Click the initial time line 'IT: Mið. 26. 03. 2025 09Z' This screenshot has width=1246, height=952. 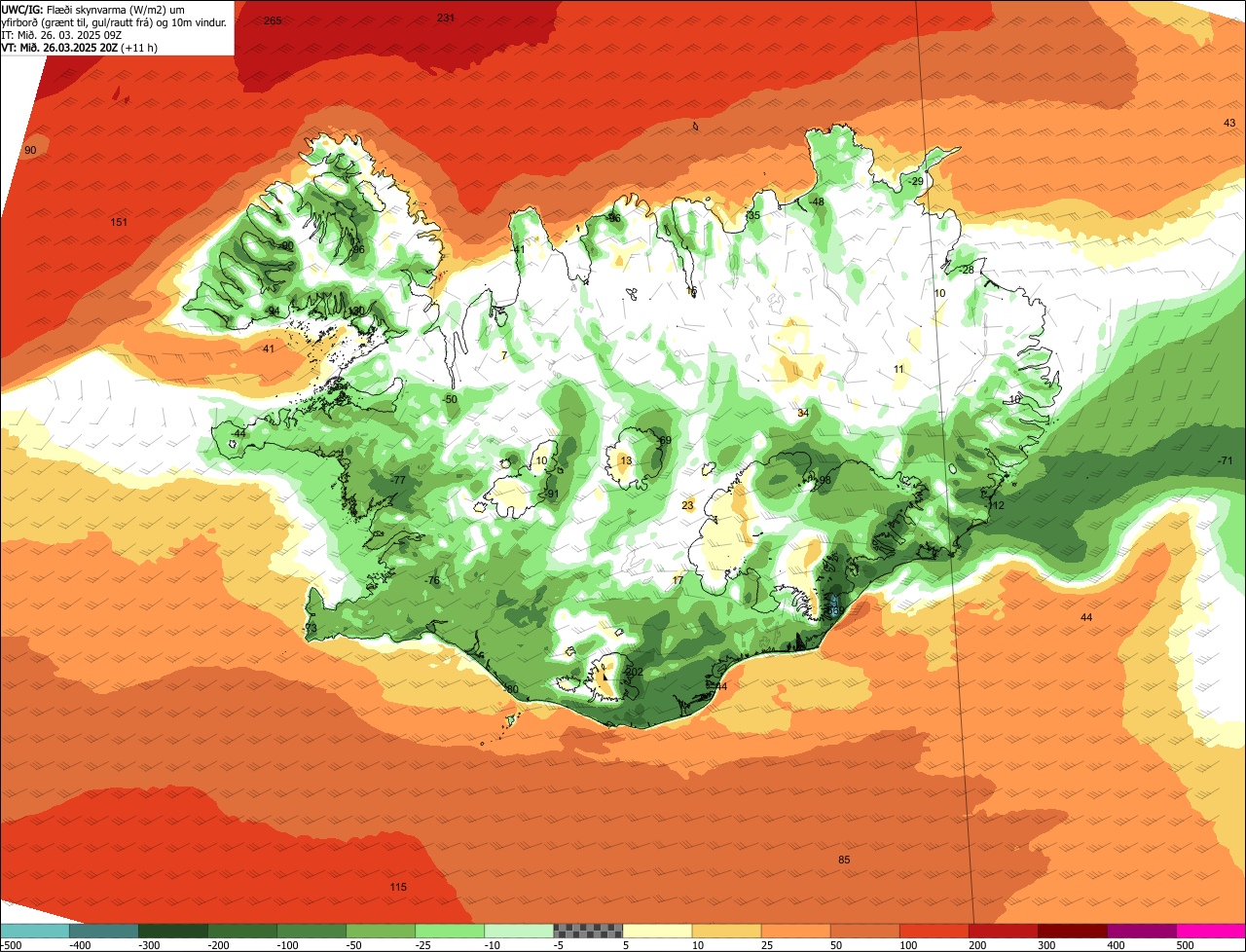(x=61, y=34)
